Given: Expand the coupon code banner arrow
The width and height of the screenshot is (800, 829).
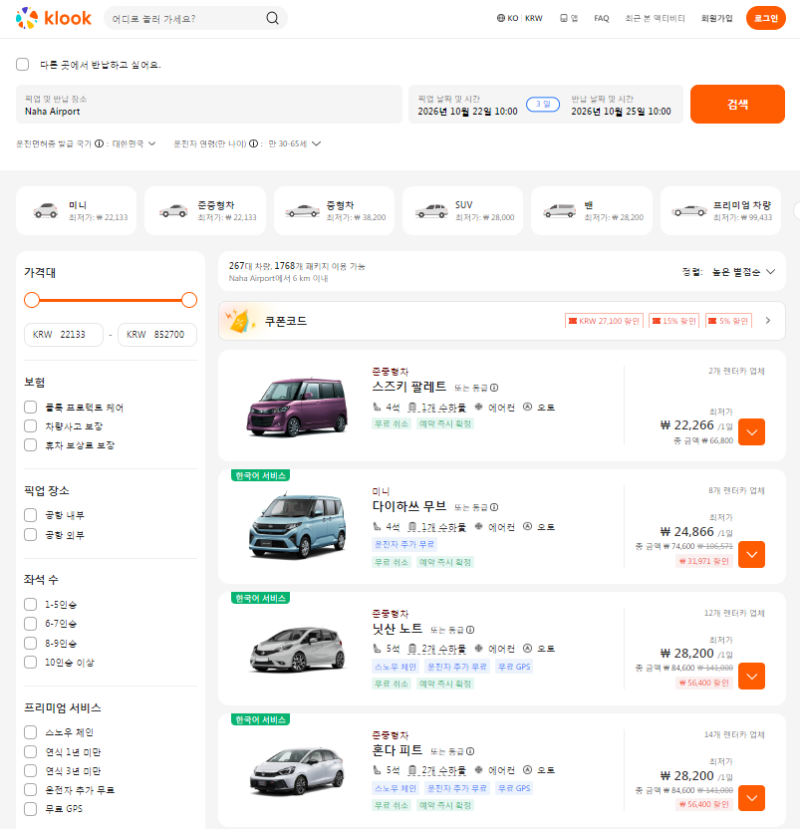Looking at the screenshot, I should (x=768, y=321).
